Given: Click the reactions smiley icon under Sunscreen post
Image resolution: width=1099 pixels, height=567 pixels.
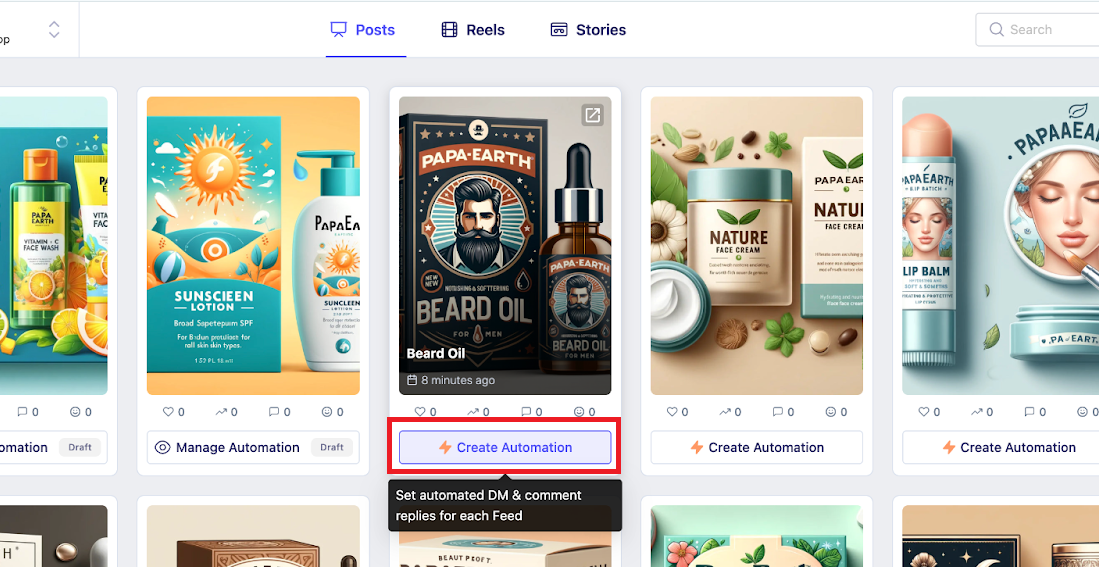Looking at the screenshot, I should pos(327,412).
